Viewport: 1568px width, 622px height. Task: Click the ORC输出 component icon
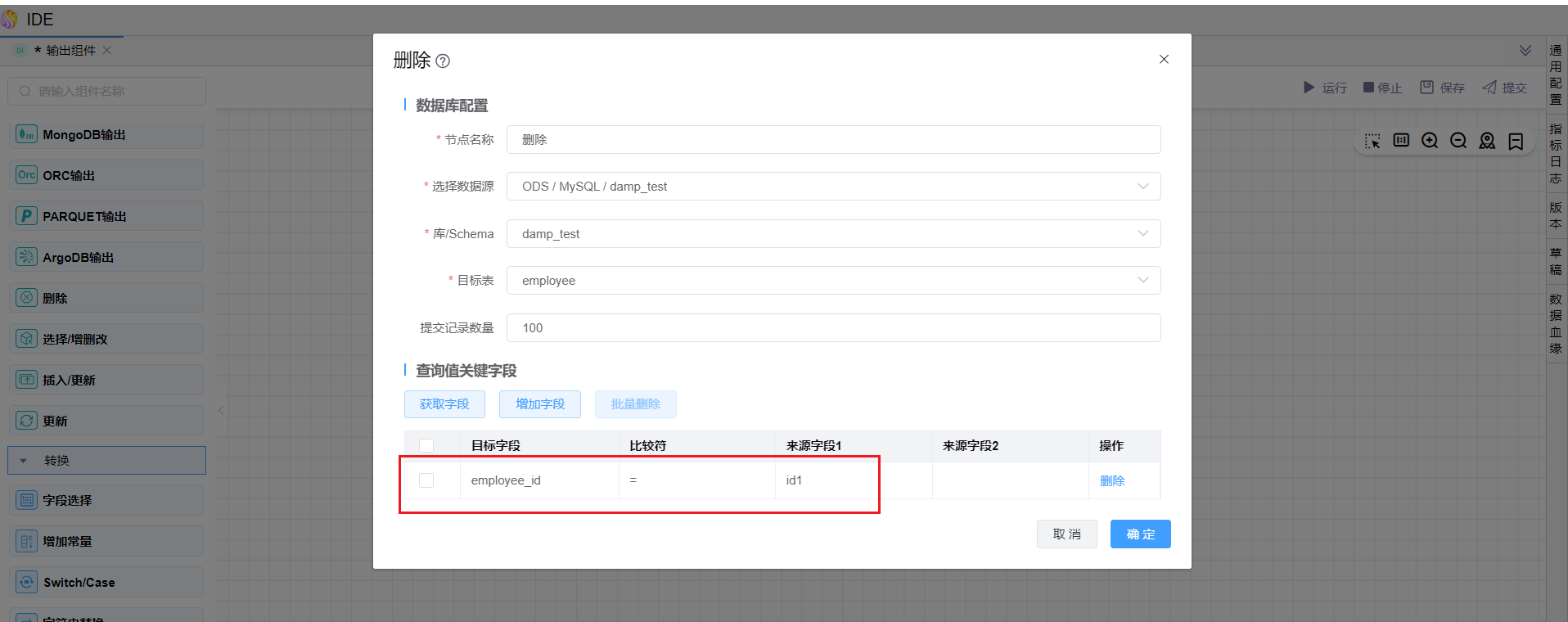point(27,175)
